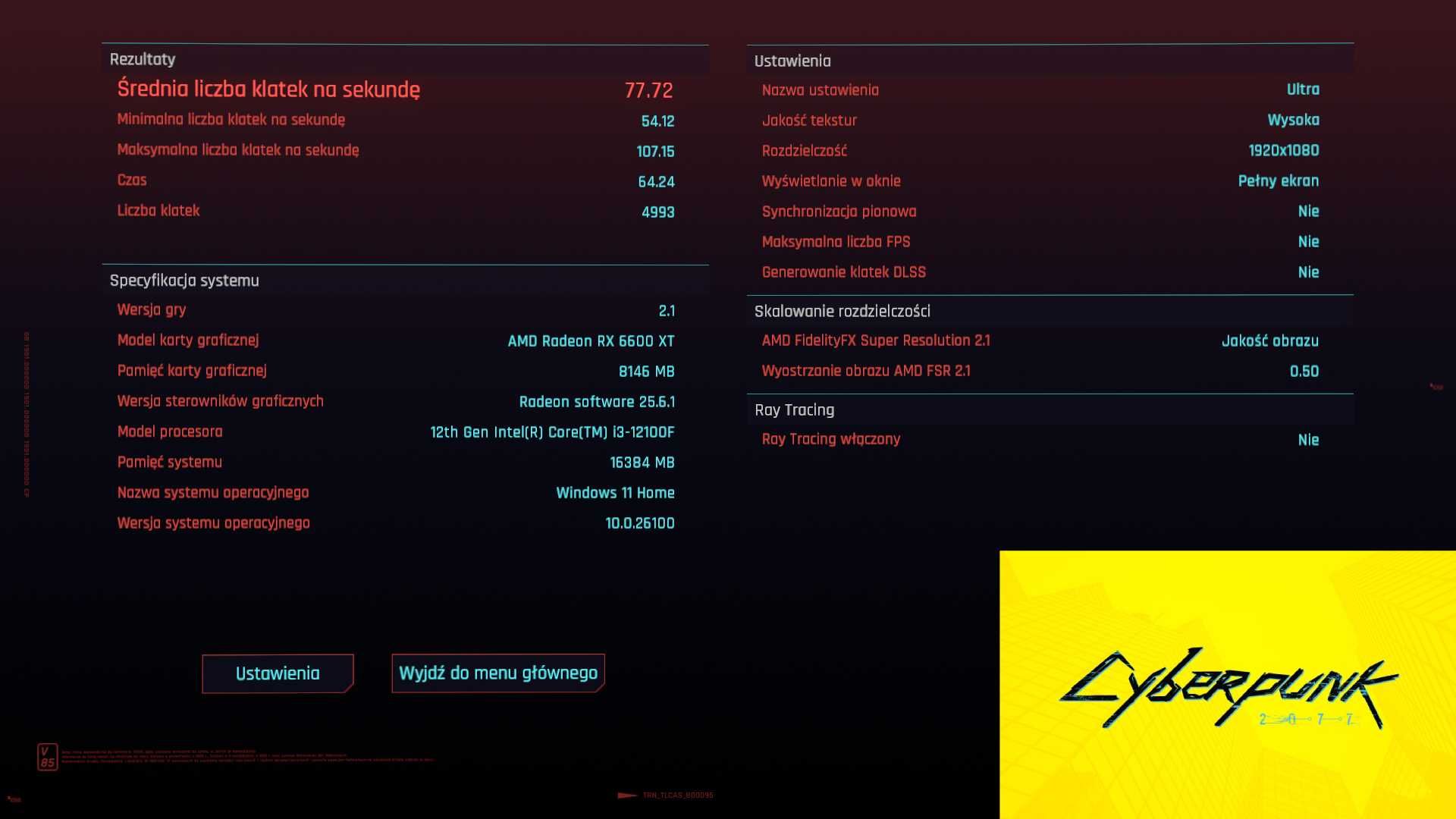
Task: Click the minimum FPS value 54.12
Action: coord(657,121)
